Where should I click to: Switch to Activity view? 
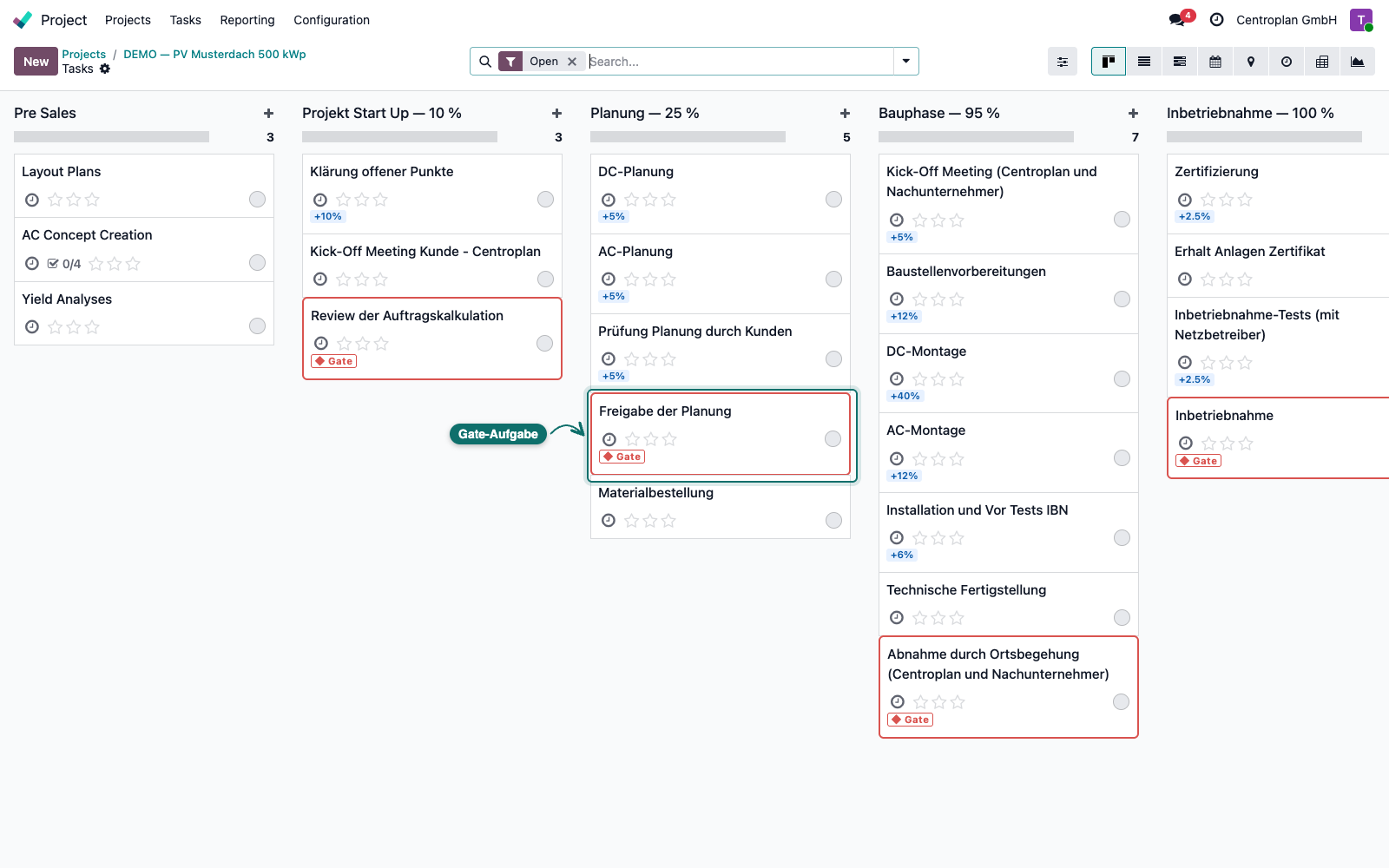point(1287,62)
